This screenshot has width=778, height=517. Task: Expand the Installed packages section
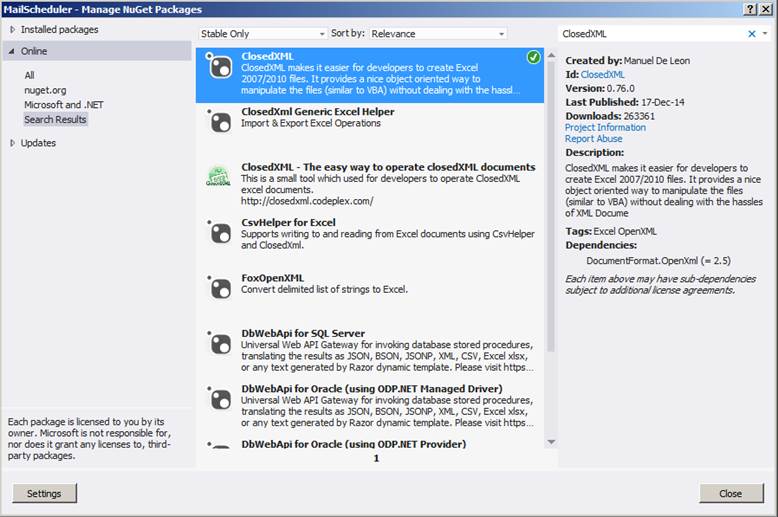coord(12,30)
